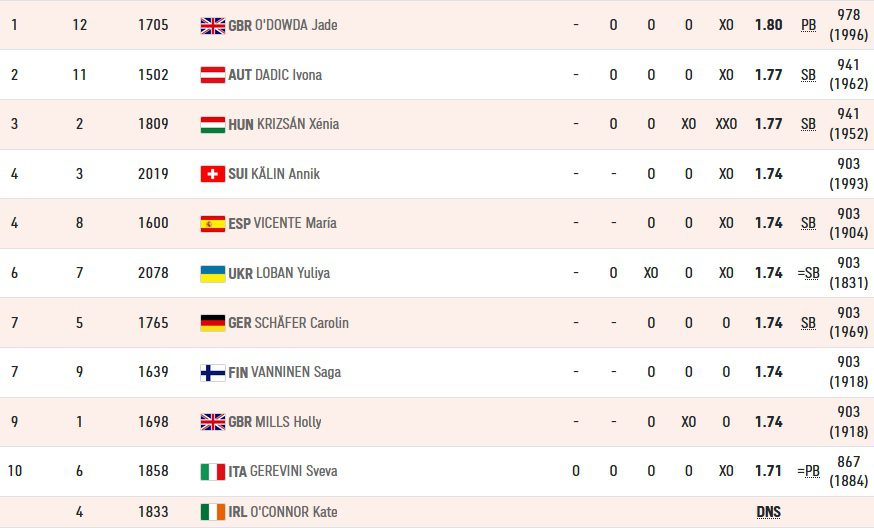This screenshot has height=528, width=874.
Task: Click the German flag beside SCHÄFER Carolin
Action: (x=213, y=323)
